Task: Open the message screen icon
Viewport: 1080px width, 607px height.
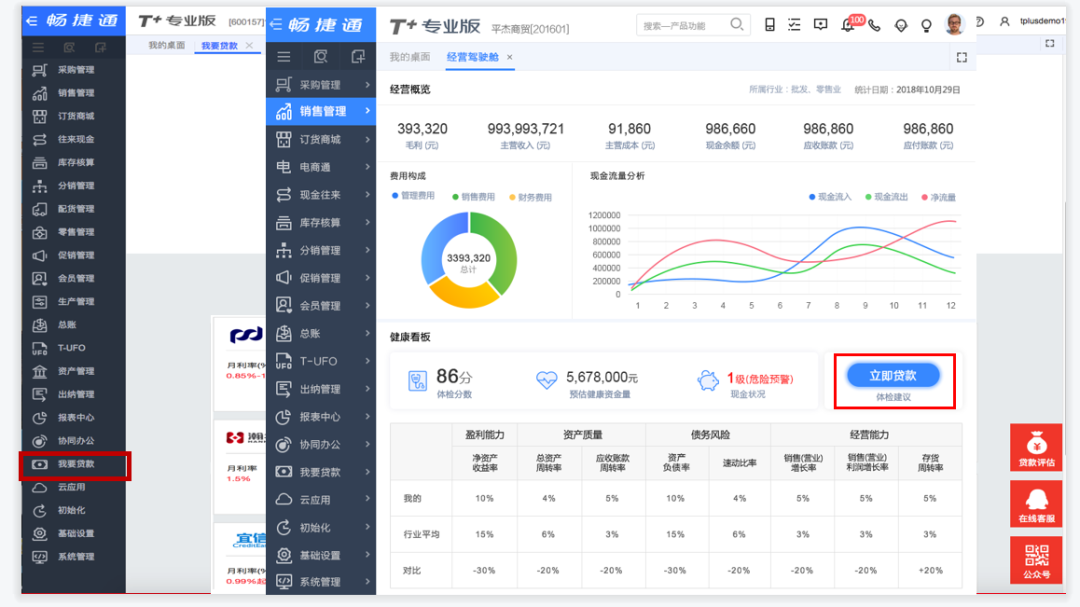Action: pyautogui.click(x=820, y=25)
